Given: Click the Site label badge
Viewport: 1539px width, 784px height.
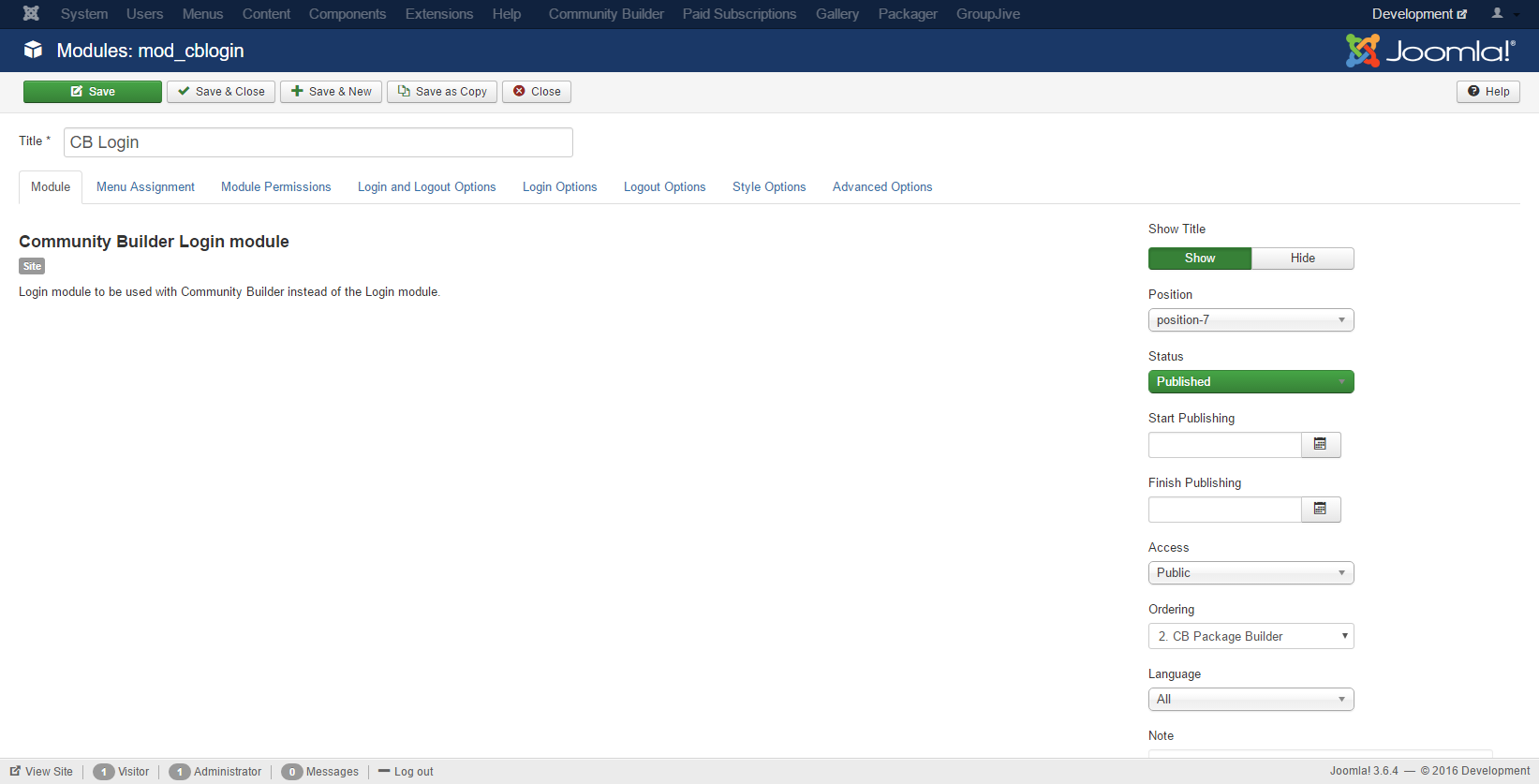Looking at the screenshot, I should pyautogui.click(x=32, y=267).
